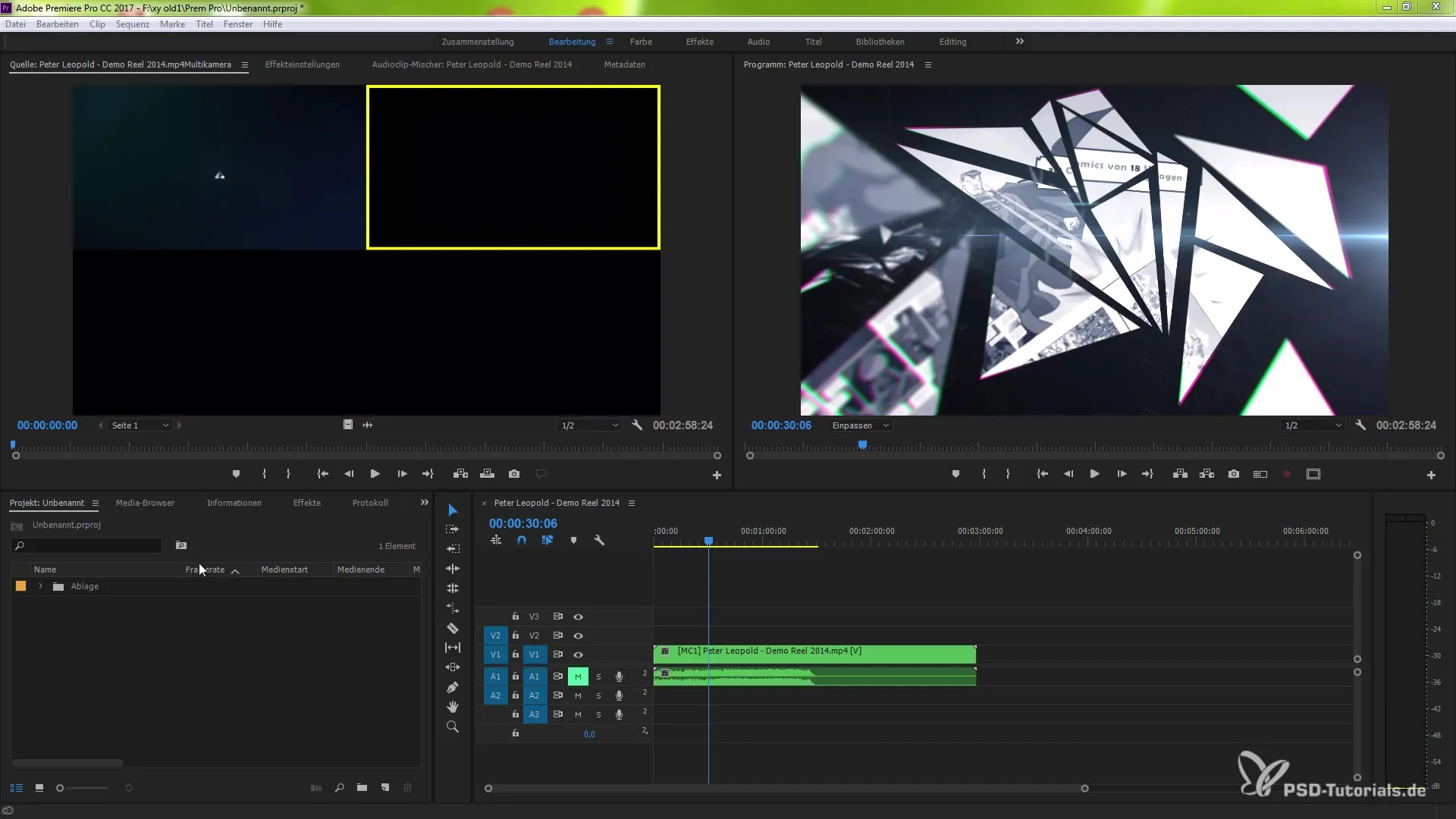Click Lift button in Program monitor
1456x819 pixels.
(x=1180, y=474)
